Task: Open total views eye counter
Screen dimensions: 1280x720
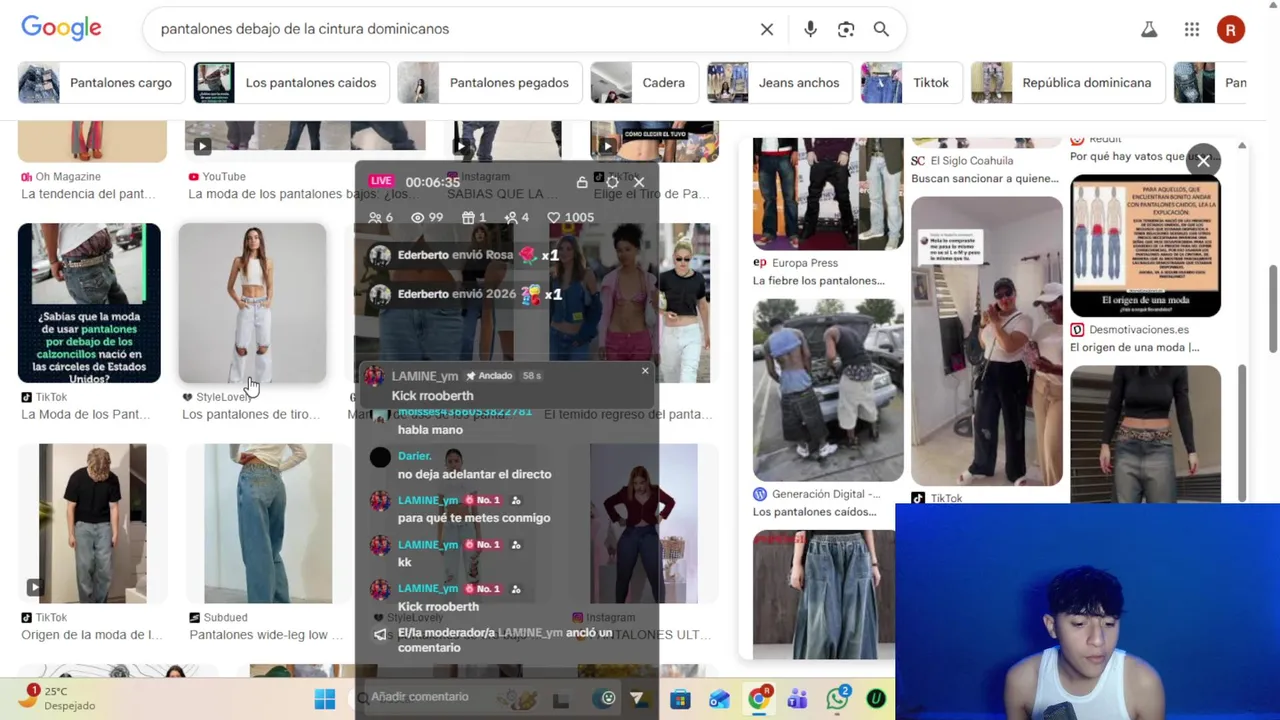Action: (x=427, y=217)
